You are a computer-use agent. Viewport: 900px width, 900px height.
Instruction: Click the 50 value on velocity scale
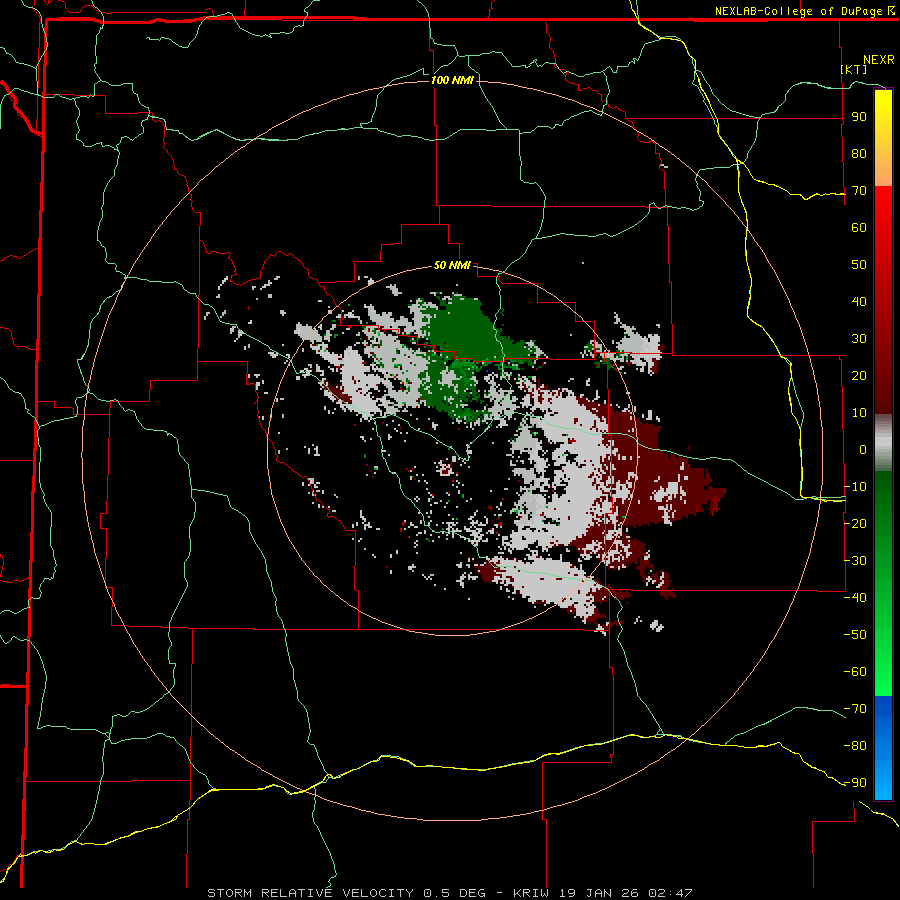pos(859,265)
